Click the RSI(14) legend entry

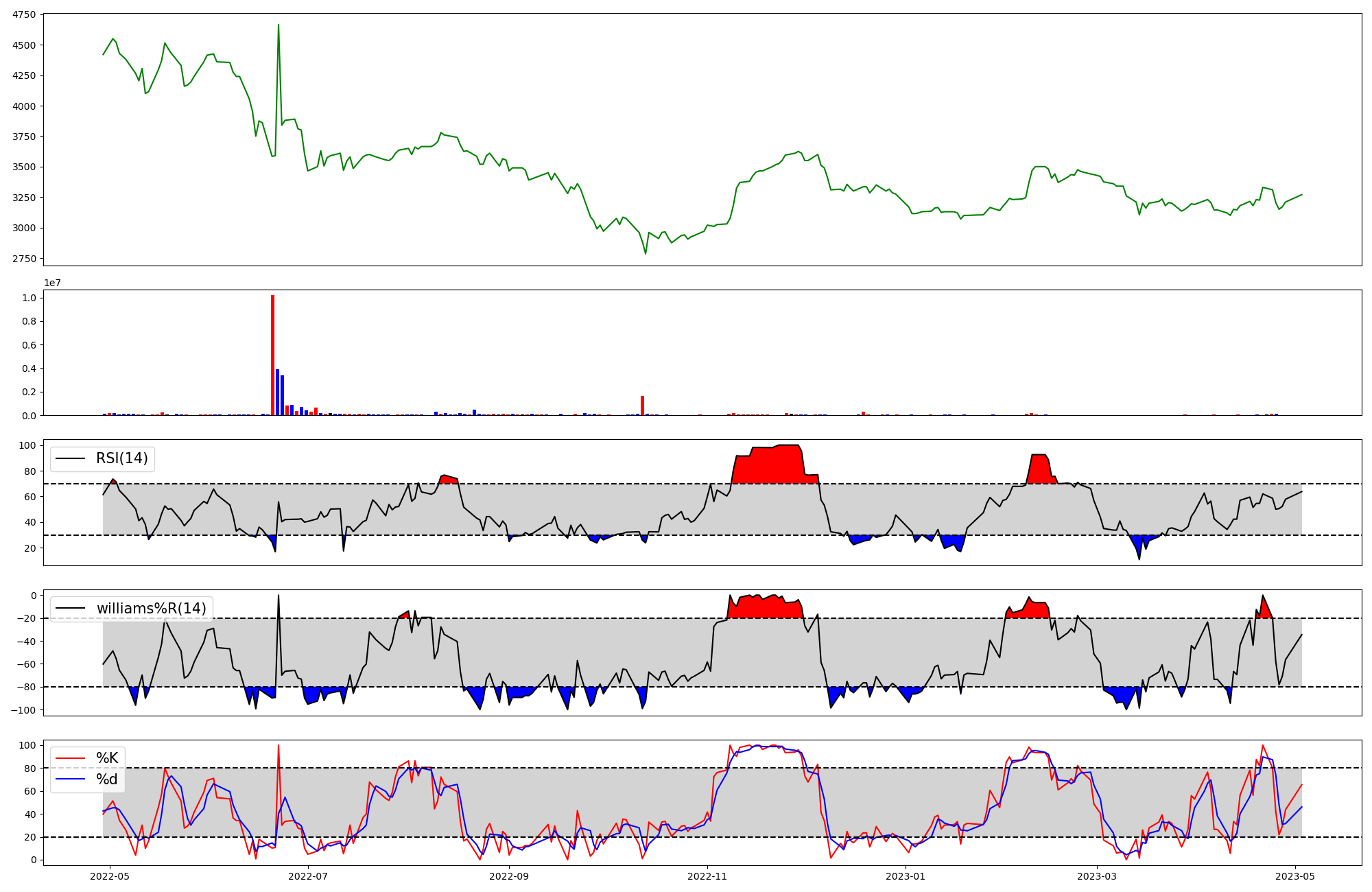tap(121, 458)
